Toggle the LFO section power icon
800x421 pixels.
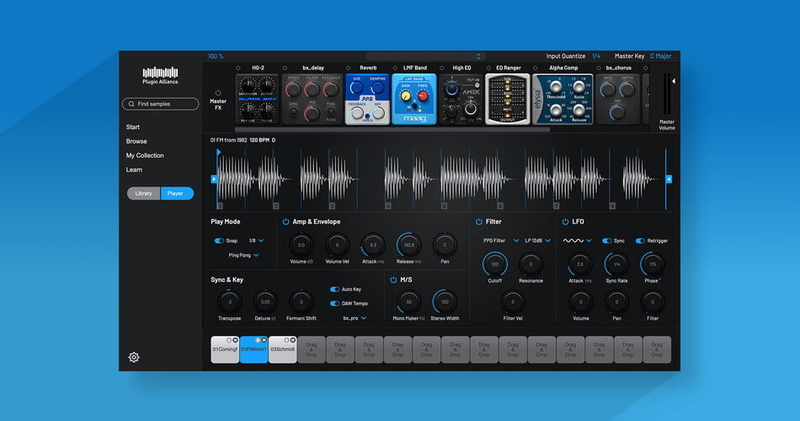tap(565, 221)
